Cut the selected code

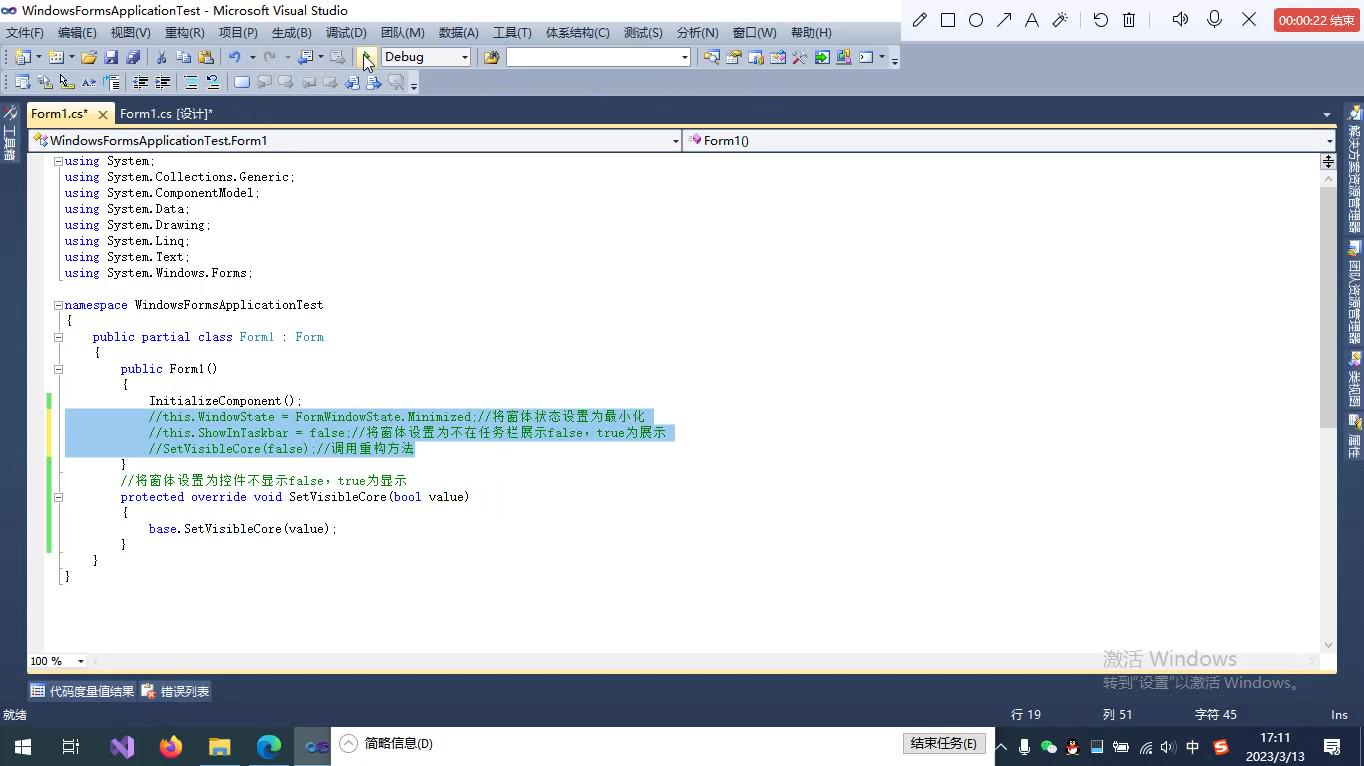click(x=162, y=57)
